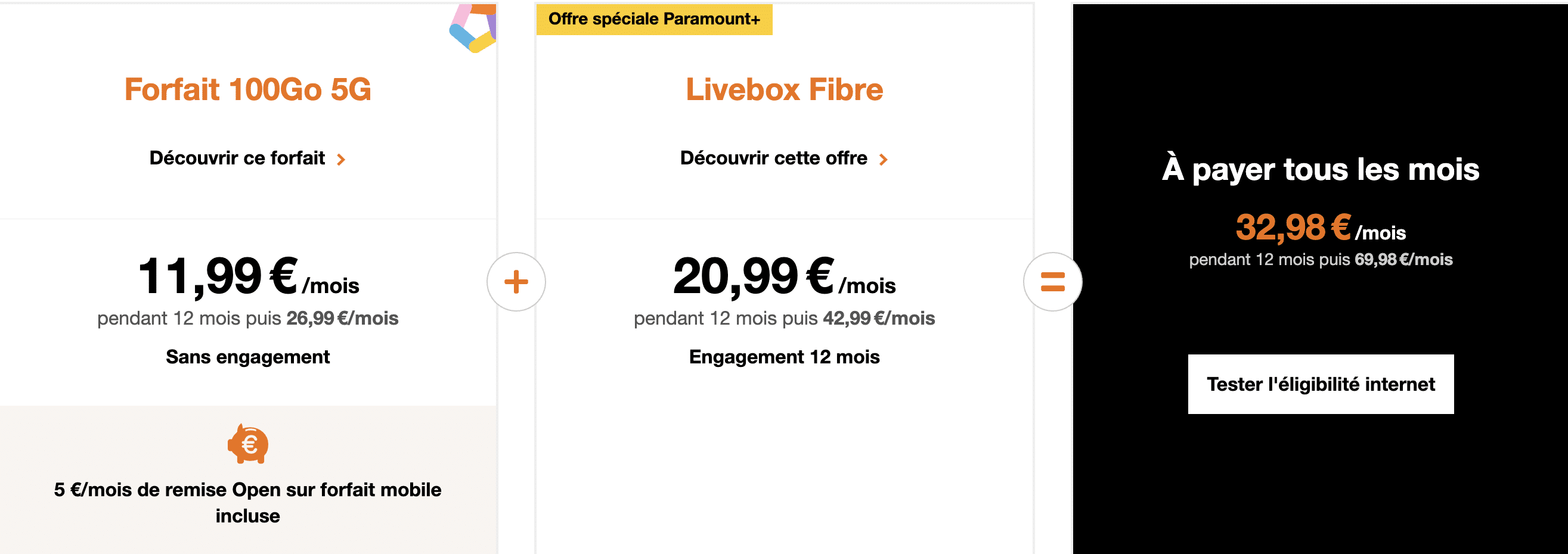Click the chevron next to Découvrir ce forfait
This screenshot has width=1568, height=554.
coord(342,158)
